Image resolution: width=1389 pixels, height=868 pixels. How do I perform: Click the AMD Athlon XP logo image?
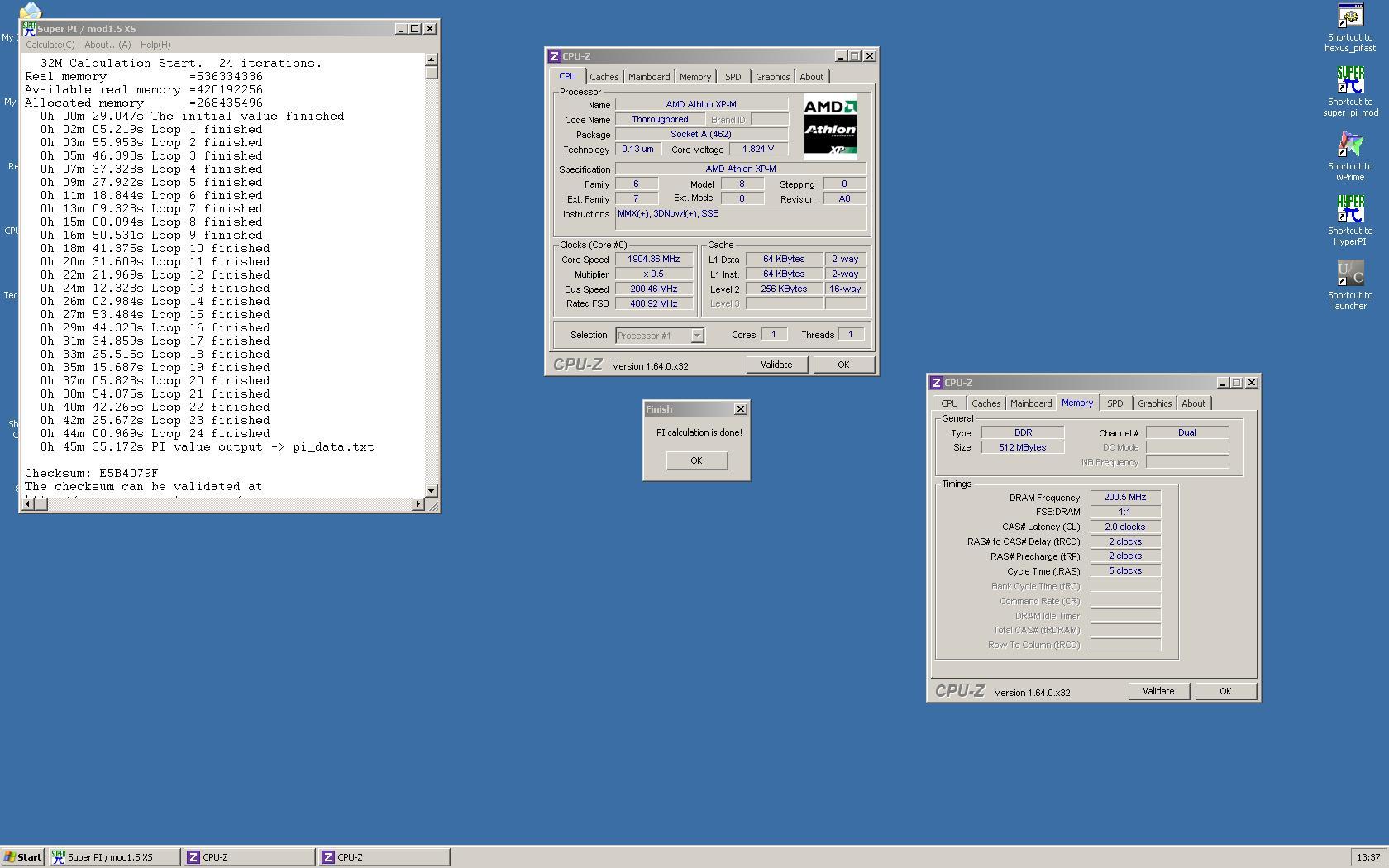[830, 126]
